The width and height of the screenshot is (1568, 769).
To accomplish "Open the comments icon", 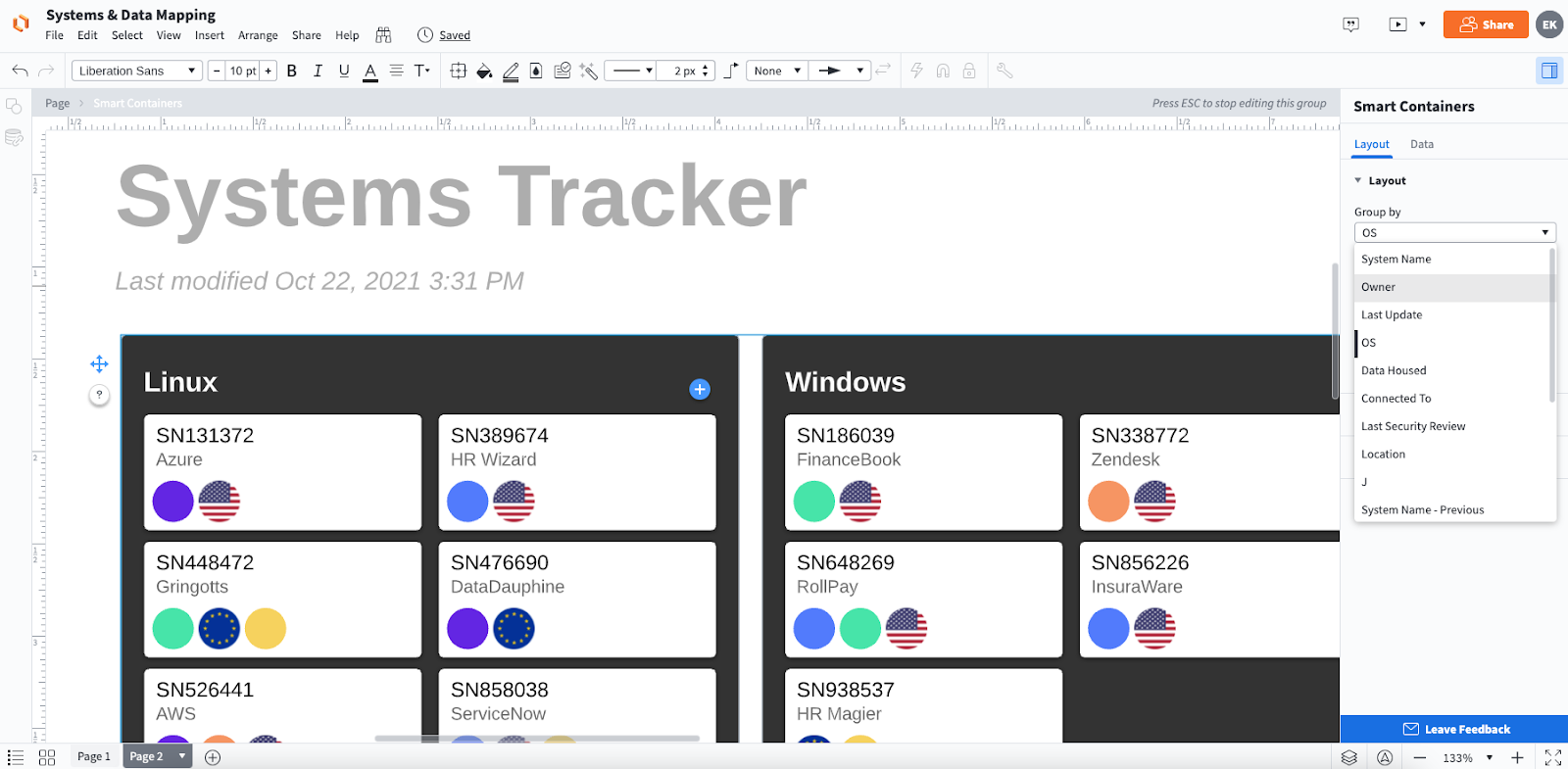I will click(1351, 24).
